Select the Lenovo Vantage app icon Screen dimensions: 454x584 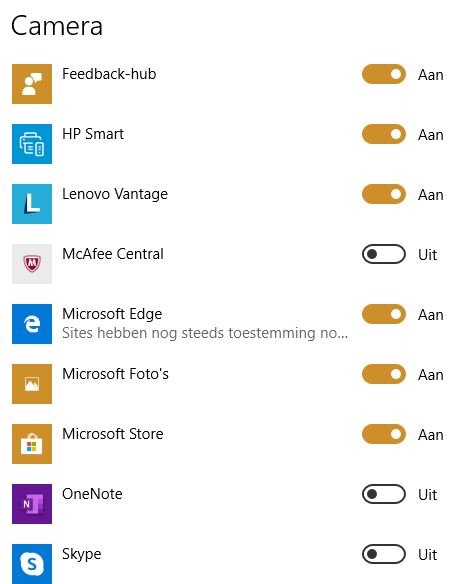(x=32, y=204)
